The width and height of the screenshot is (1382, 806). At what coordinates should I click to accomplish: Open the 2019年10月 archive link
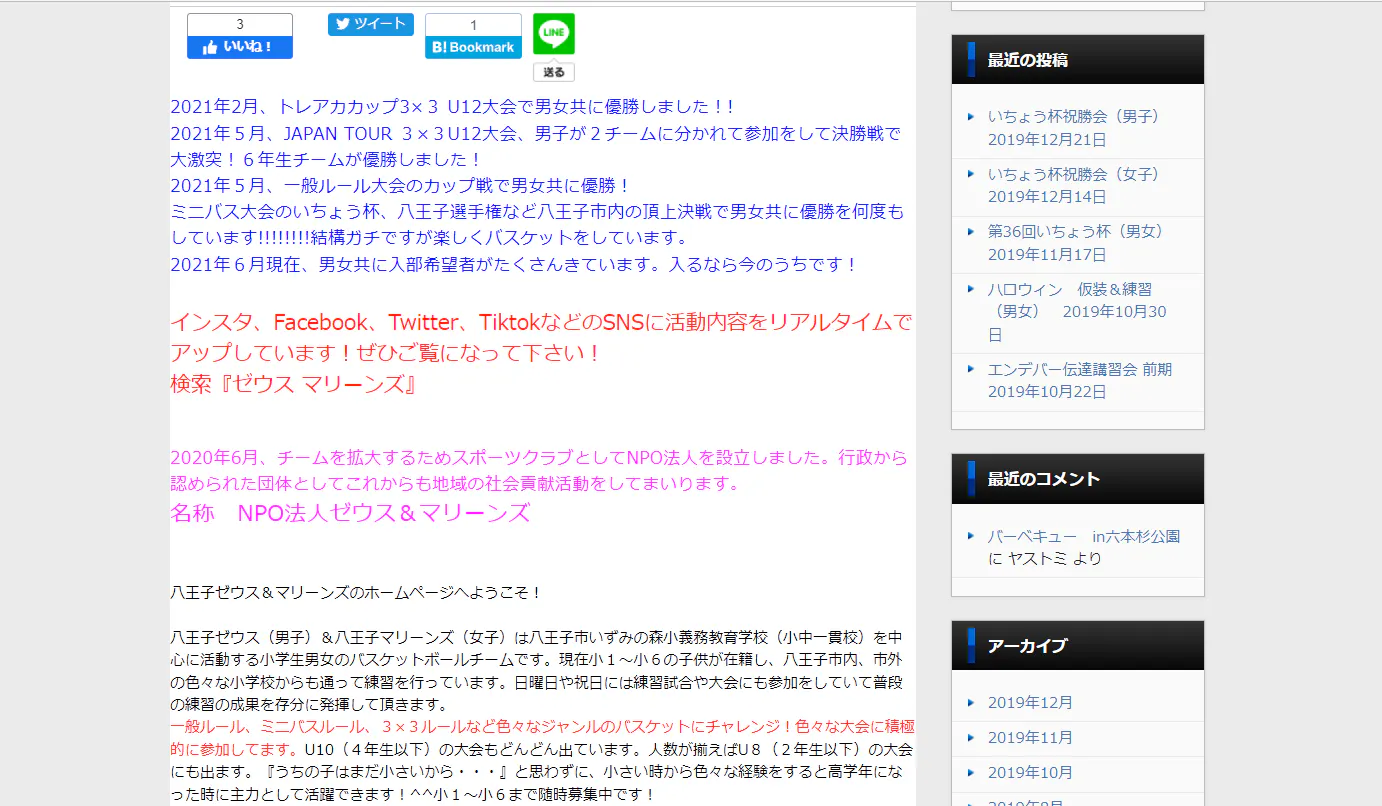coord(1030,772)
